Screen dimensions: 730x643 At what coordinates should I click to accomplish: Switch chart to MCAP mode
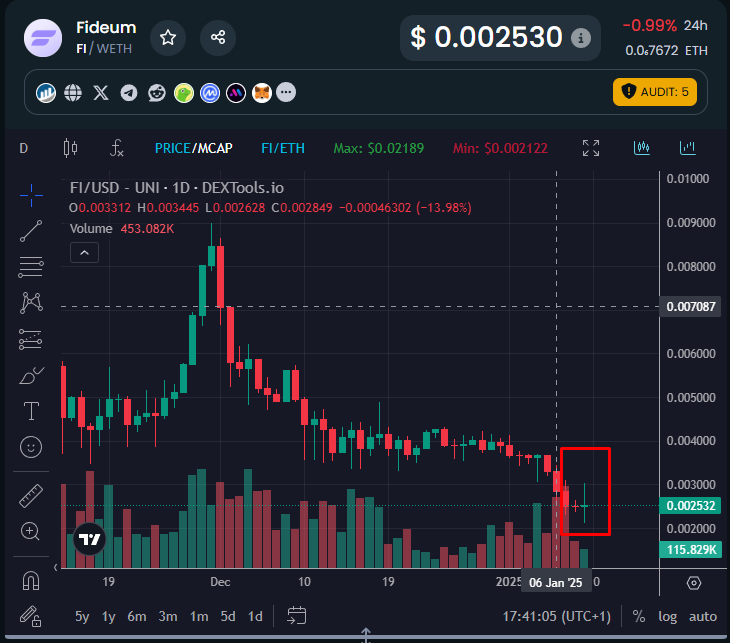coord(215,148)
